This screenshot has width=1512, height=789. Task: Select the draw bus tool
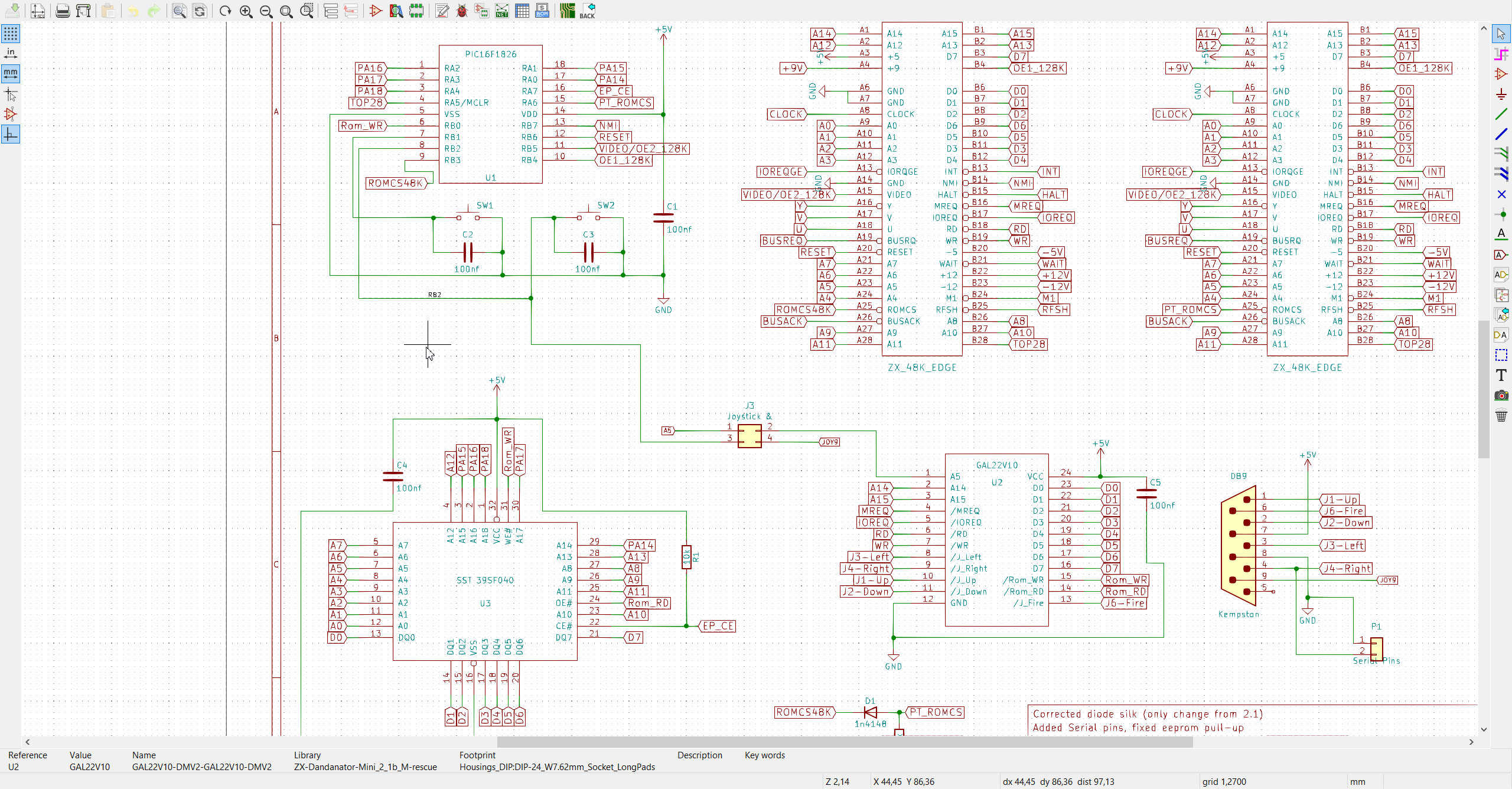coord(1501,134)
